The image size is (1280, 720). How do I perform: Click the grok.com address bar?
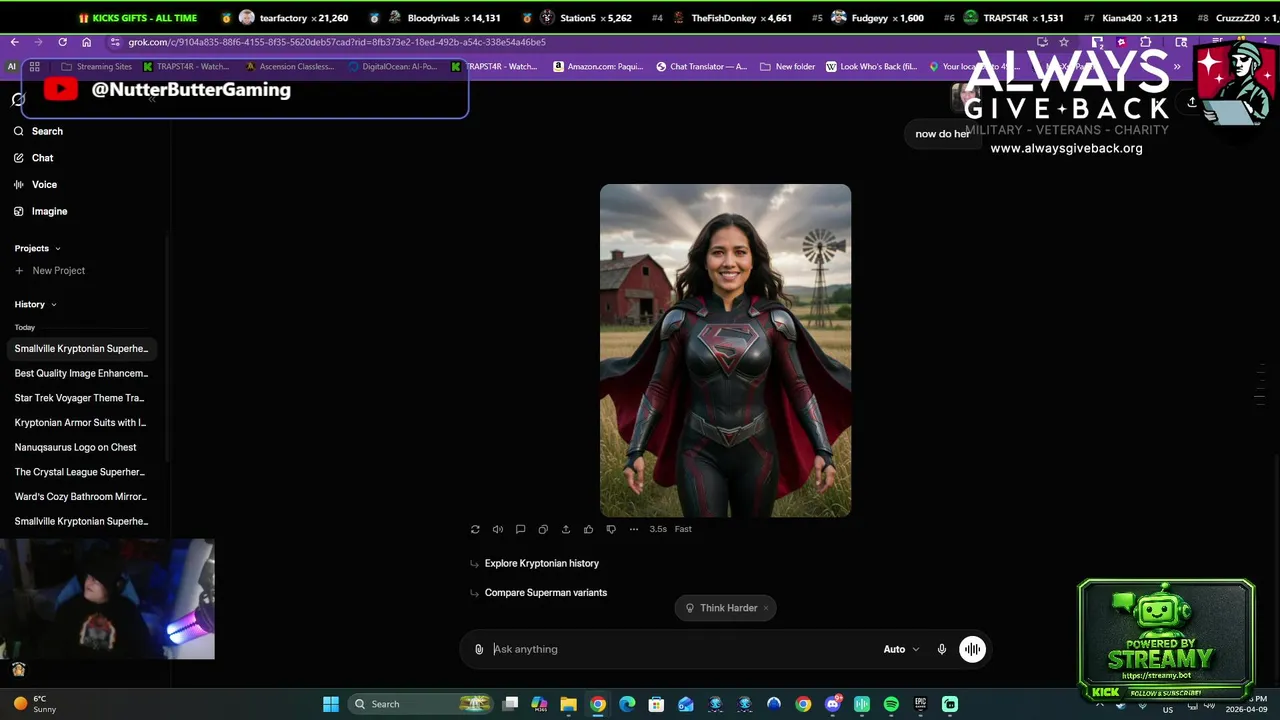tap(560, 42)
